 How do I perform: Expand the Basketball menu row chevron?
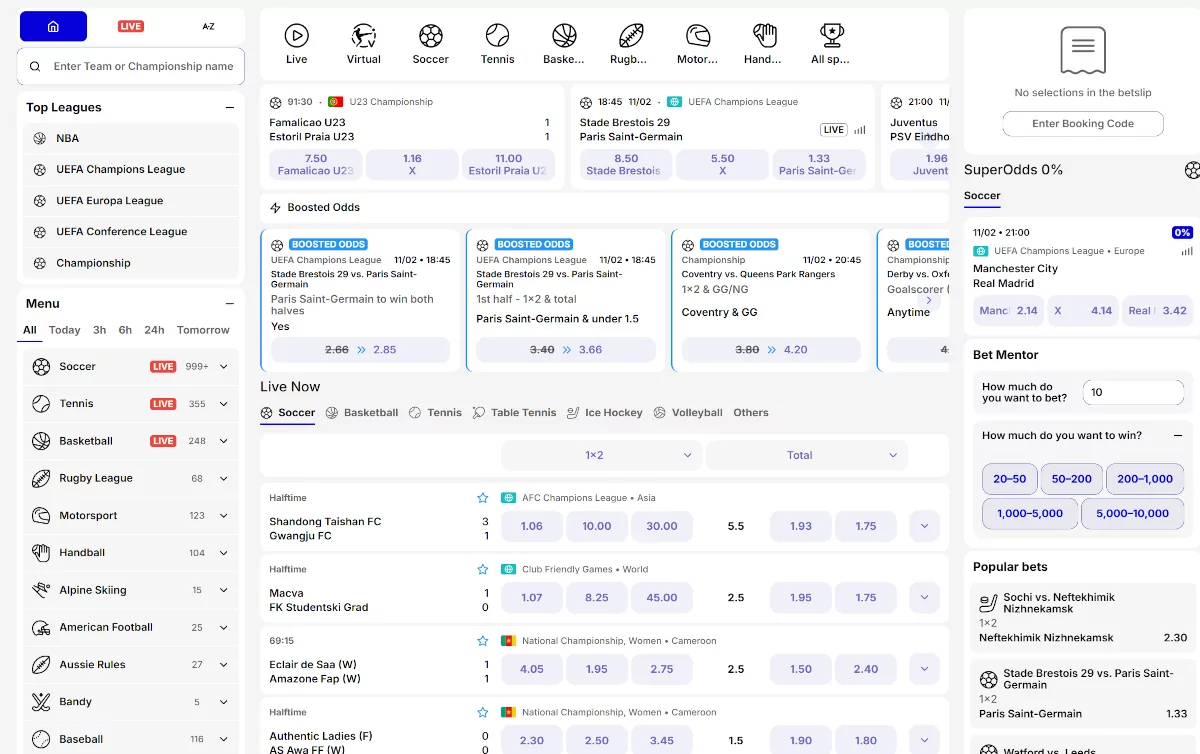point(224,441)
